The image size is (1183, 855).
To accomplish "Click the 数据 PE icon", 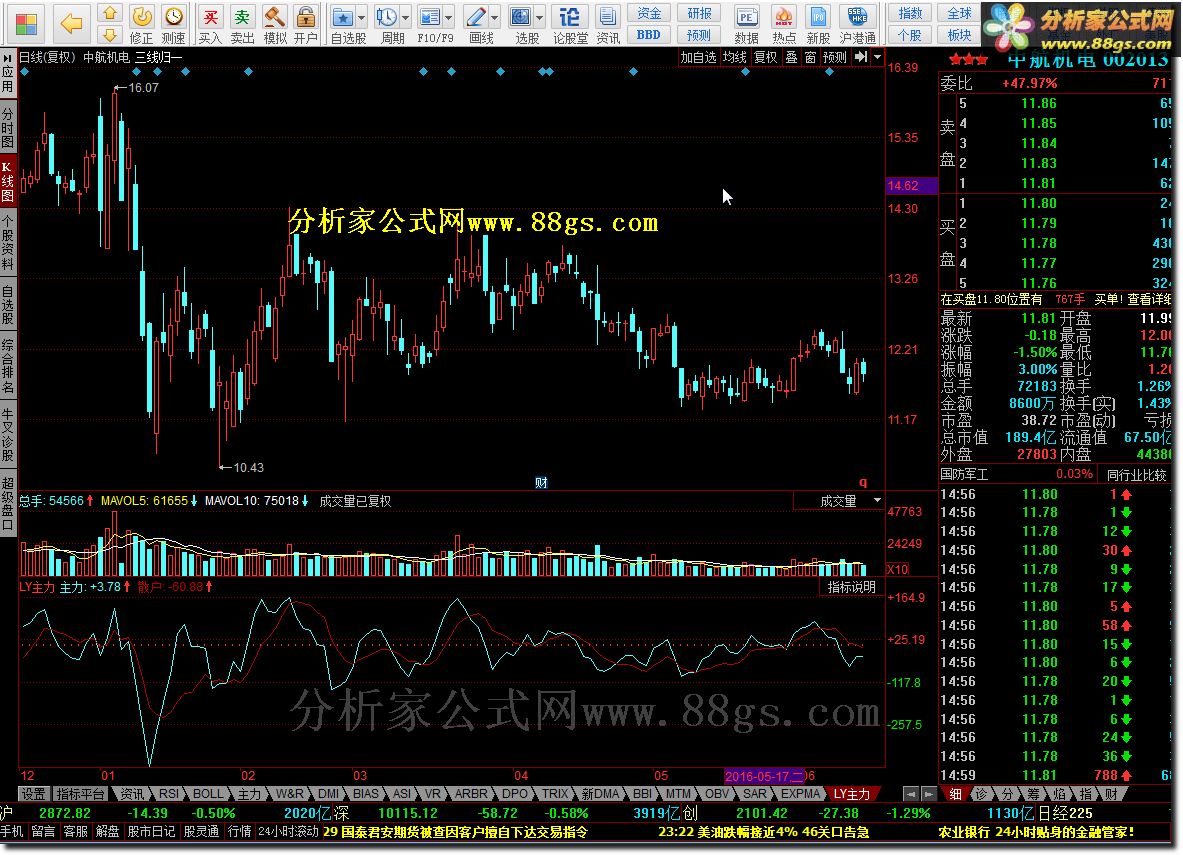I will pos(746,24).
